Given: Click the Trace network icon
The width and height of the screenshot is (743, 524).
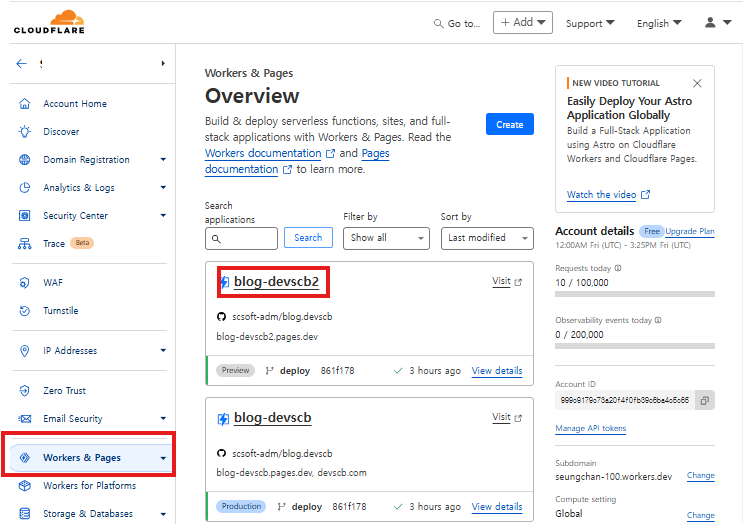Looking at the screenshot, I should pos(25,244).
